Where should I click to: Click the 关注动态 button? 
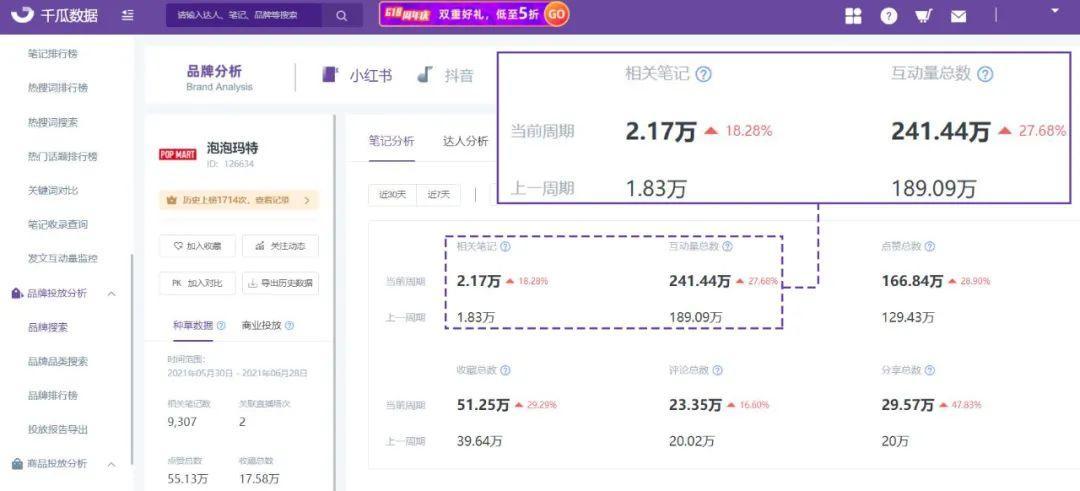[280, 246]
